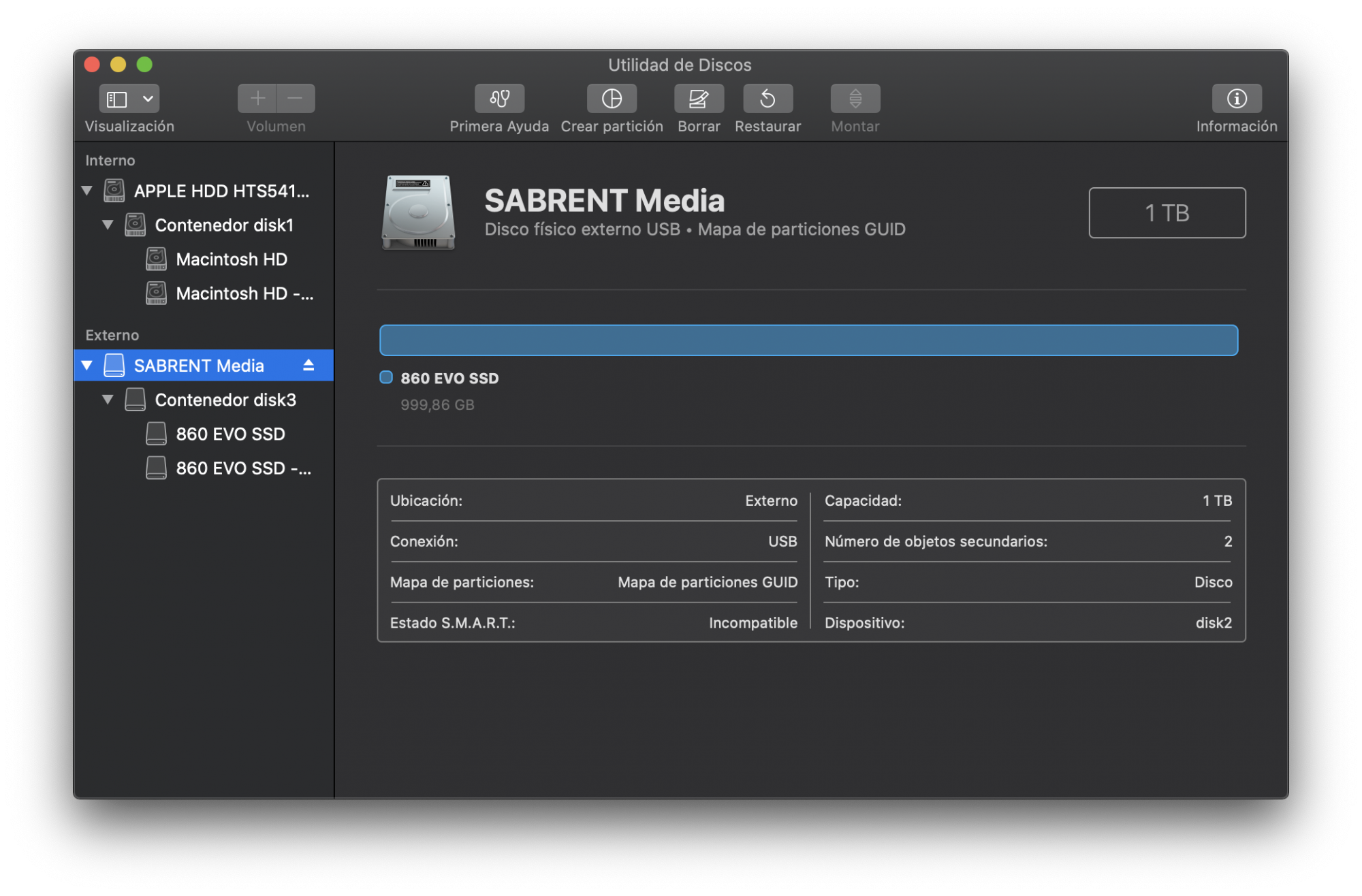Collapse the Contenedor disk1 triangle
The image size is (1362, 896).
pyautogui.click(x=108, y=225)
